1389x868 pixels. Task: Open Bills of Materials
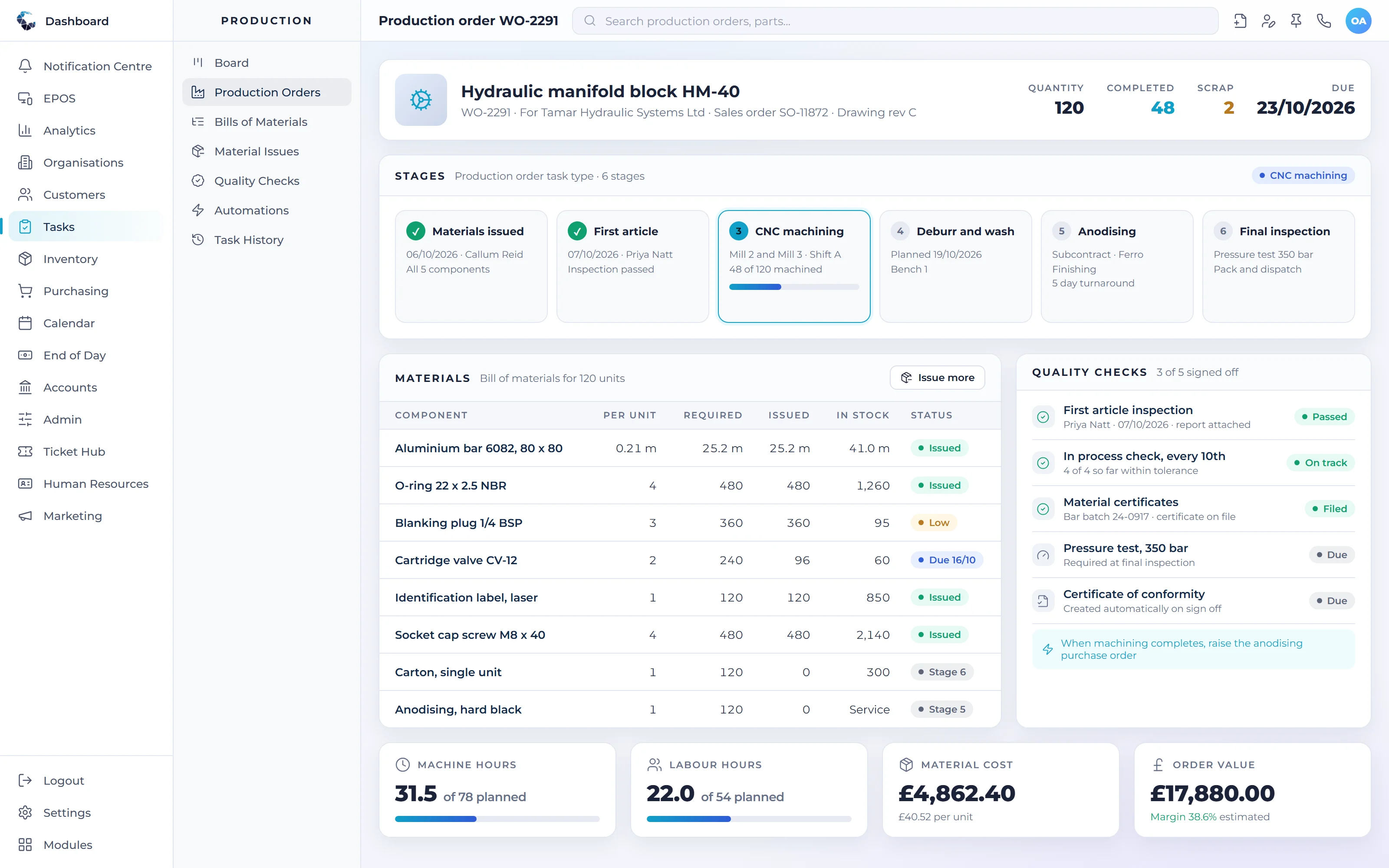267,122
